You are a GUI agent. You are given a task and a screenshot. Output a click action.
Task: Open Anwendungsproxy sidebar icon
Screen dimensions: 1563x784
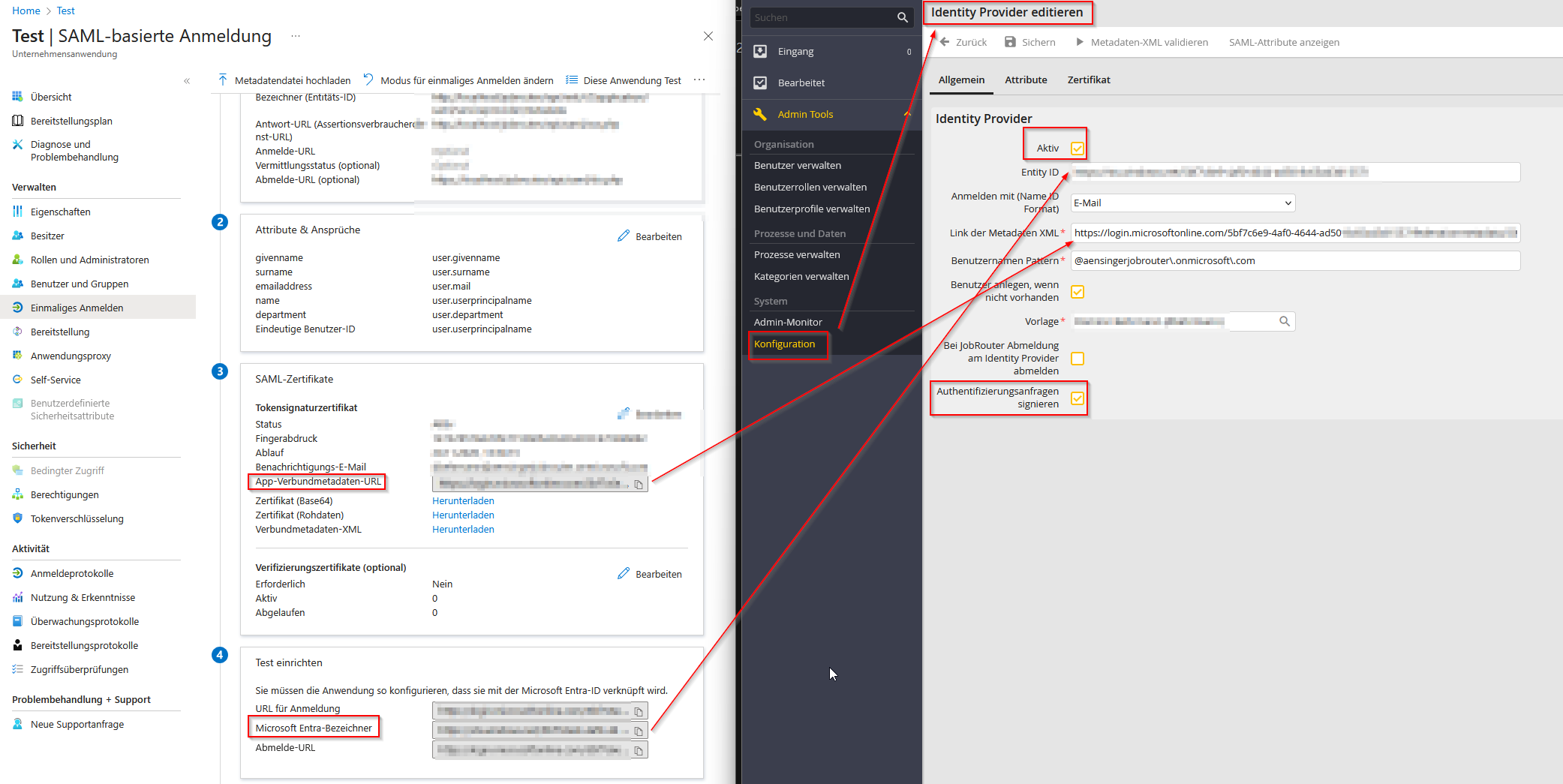coord(17,356)
